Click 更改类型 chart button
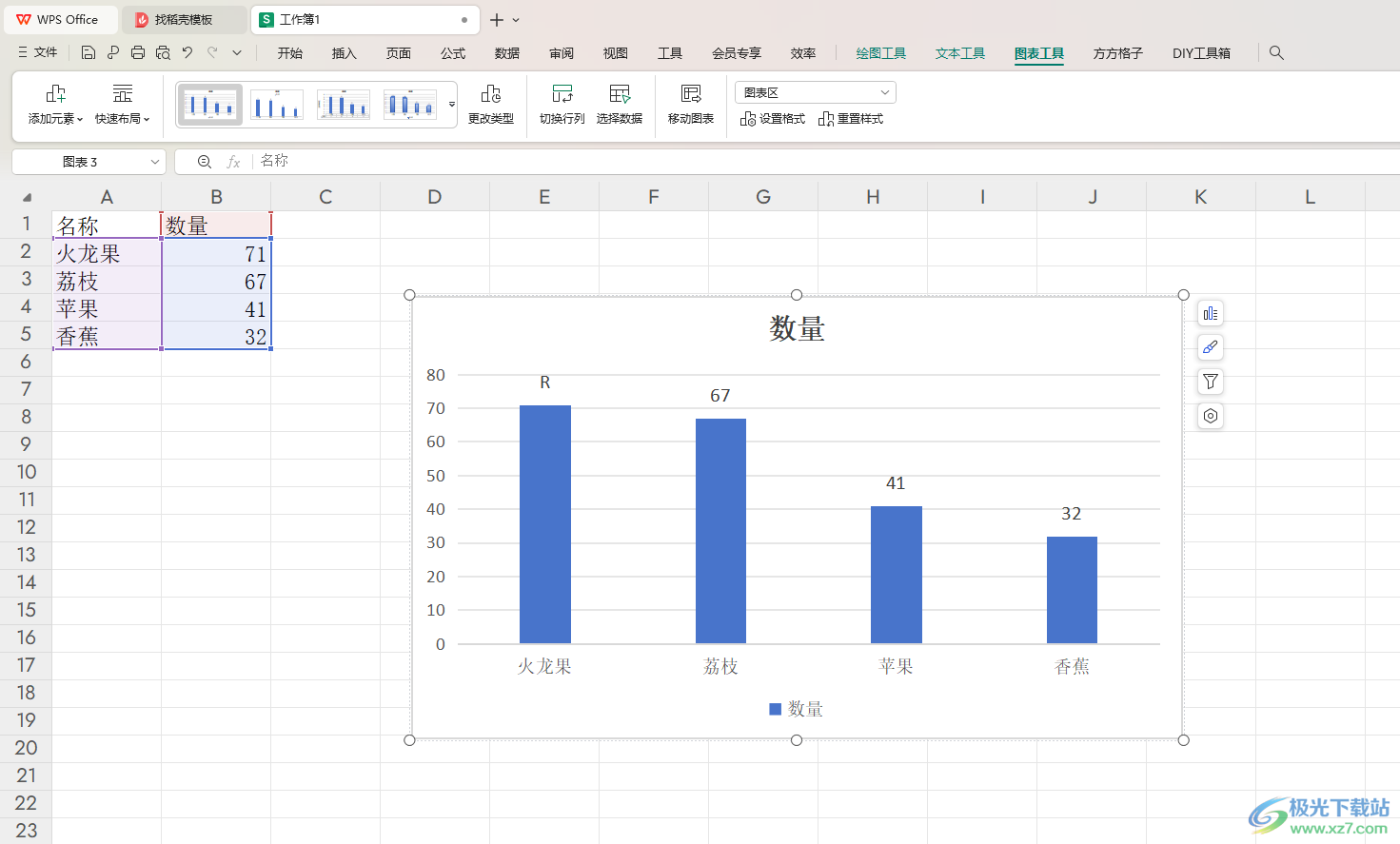 point(491,105)
